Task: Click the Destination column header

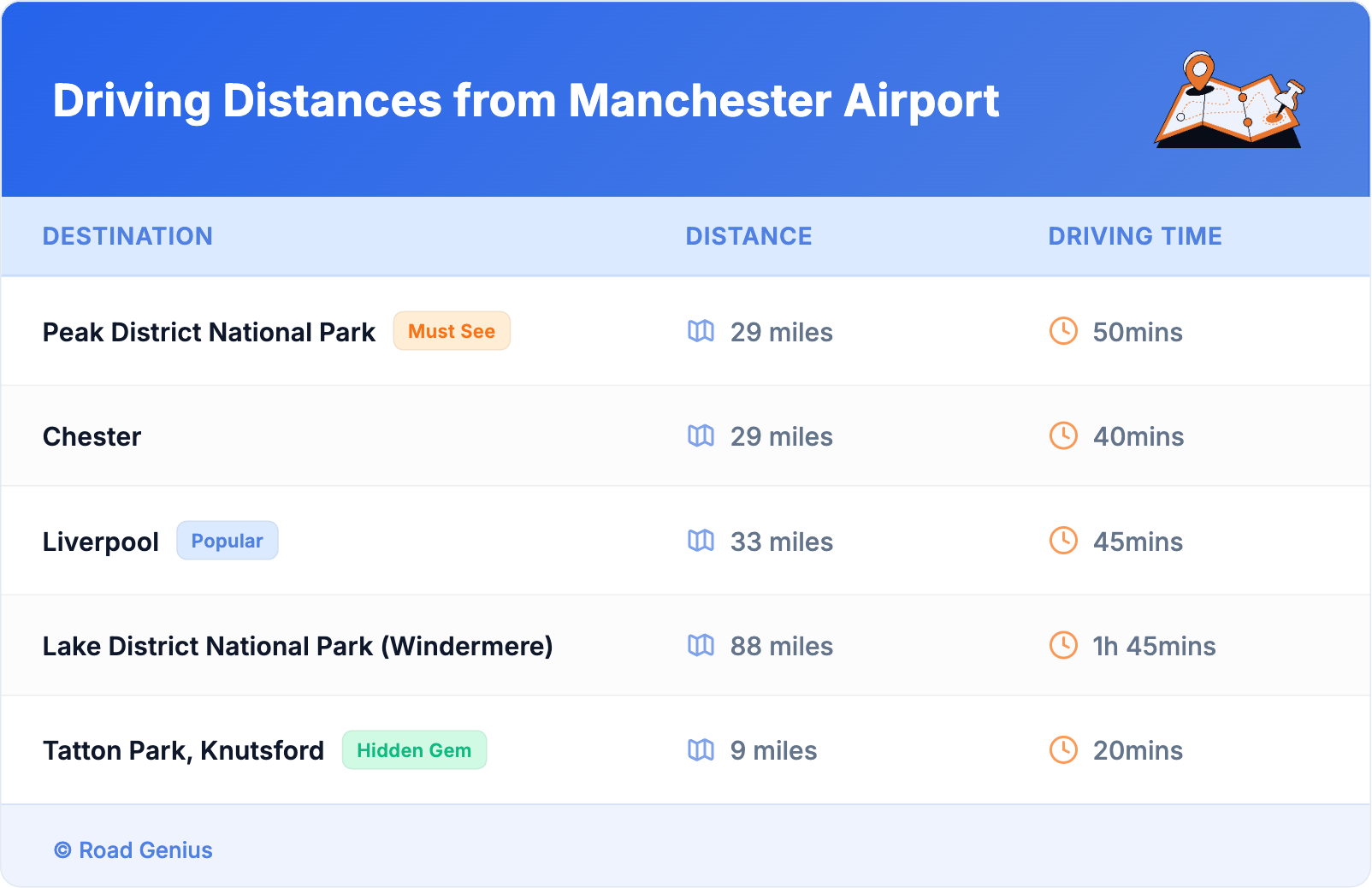Action: pos(127,236)
